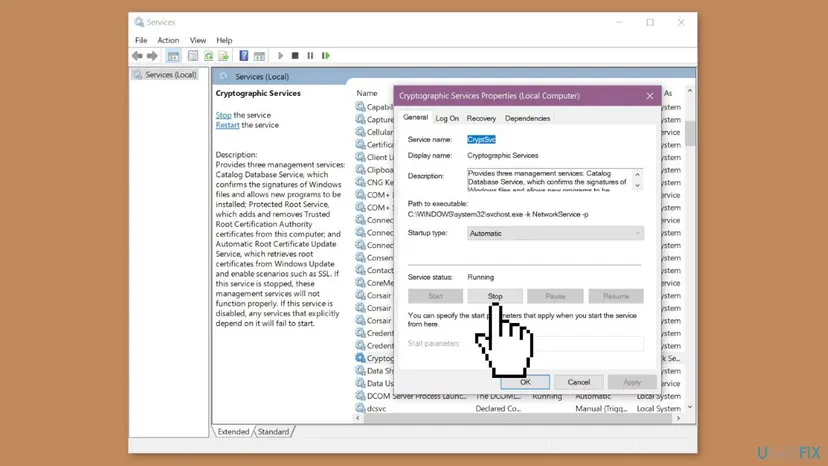This screenshot has width=828, height=466.
Task: Click description box up scroll arrow
Action: [x=637, y=174]
